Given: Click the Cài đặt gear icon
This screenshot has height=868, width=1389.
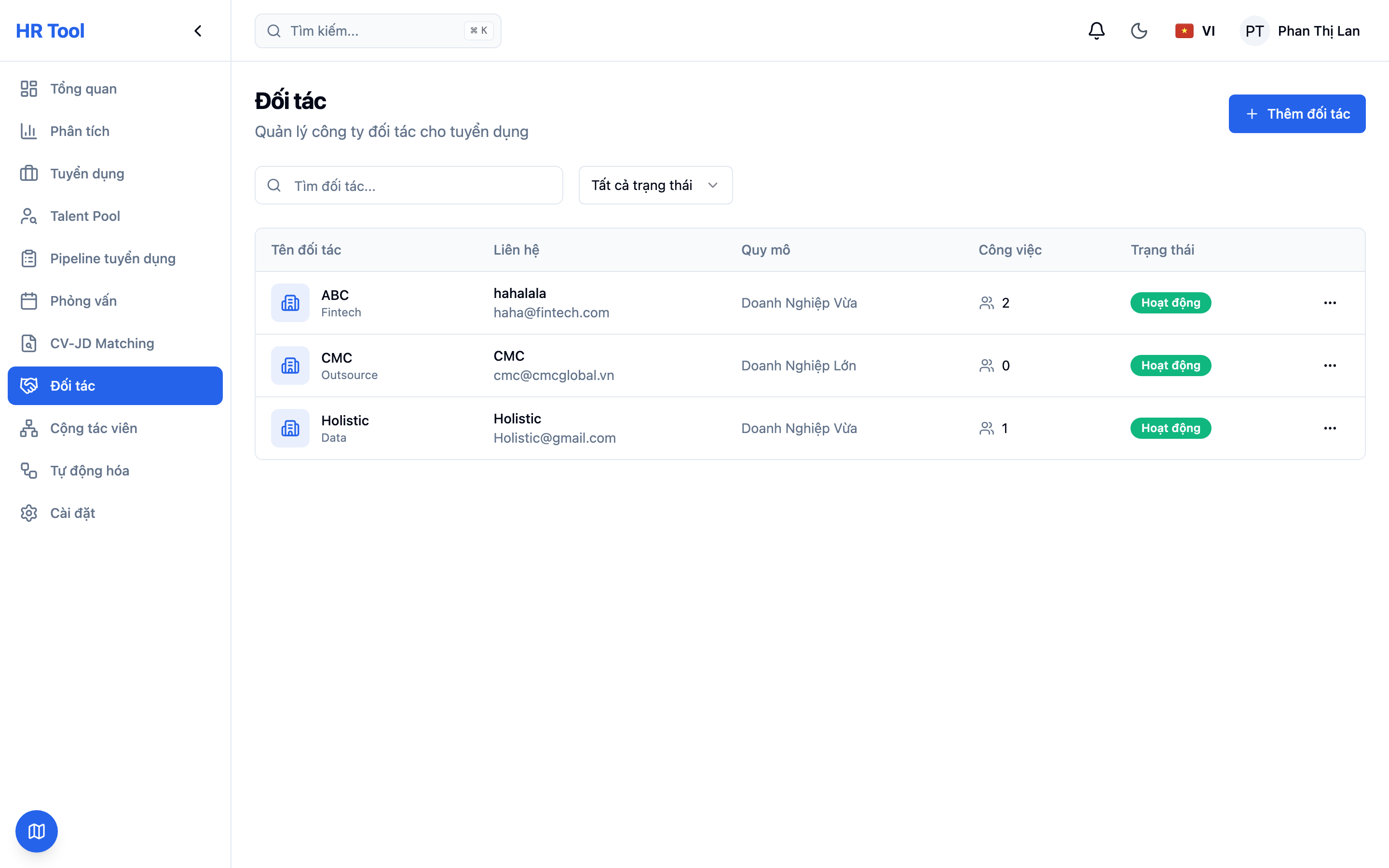Looking at the screenshot, I should [x=29, y=513].
